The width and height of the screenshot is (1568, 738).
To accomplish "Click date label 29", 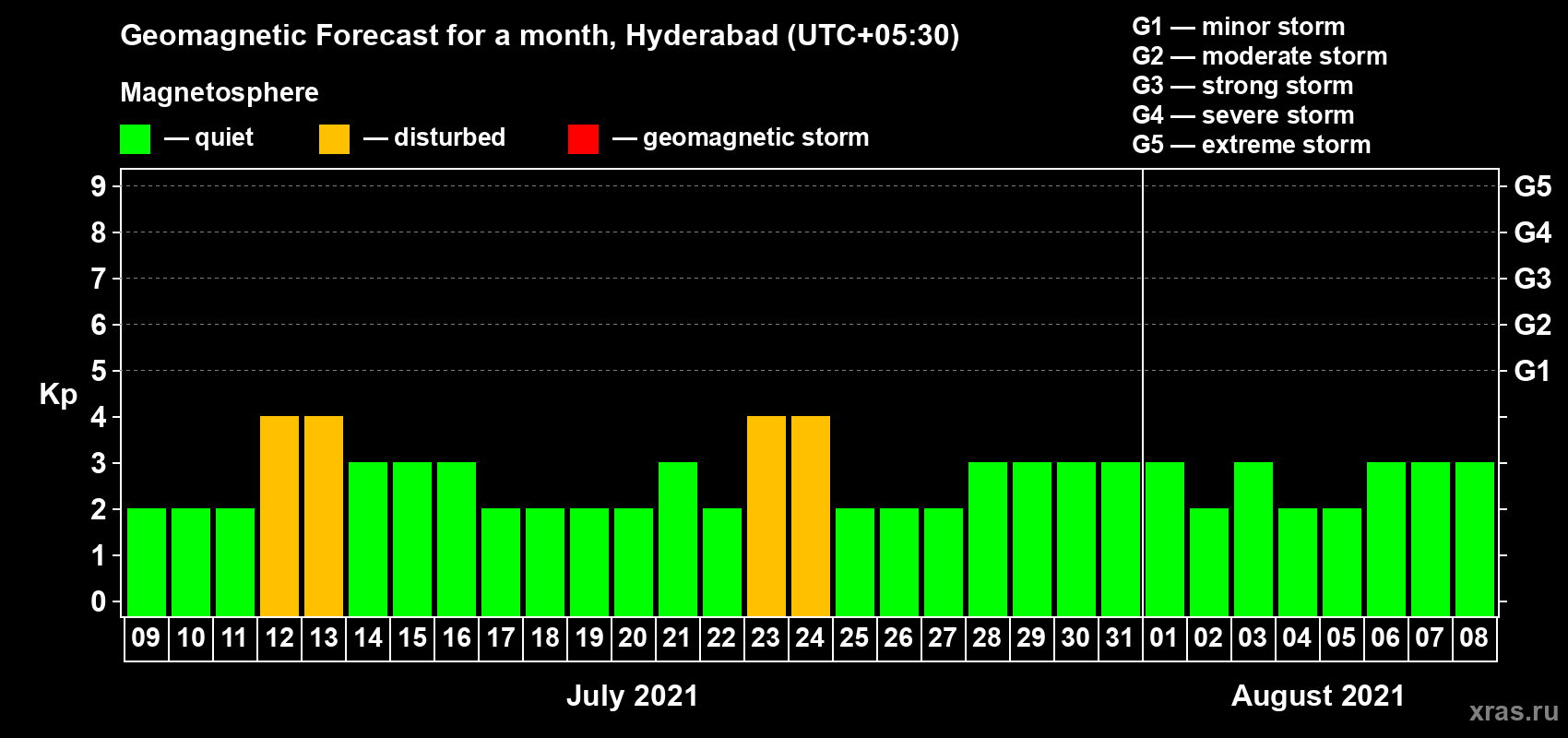I will click(1031, 637).
